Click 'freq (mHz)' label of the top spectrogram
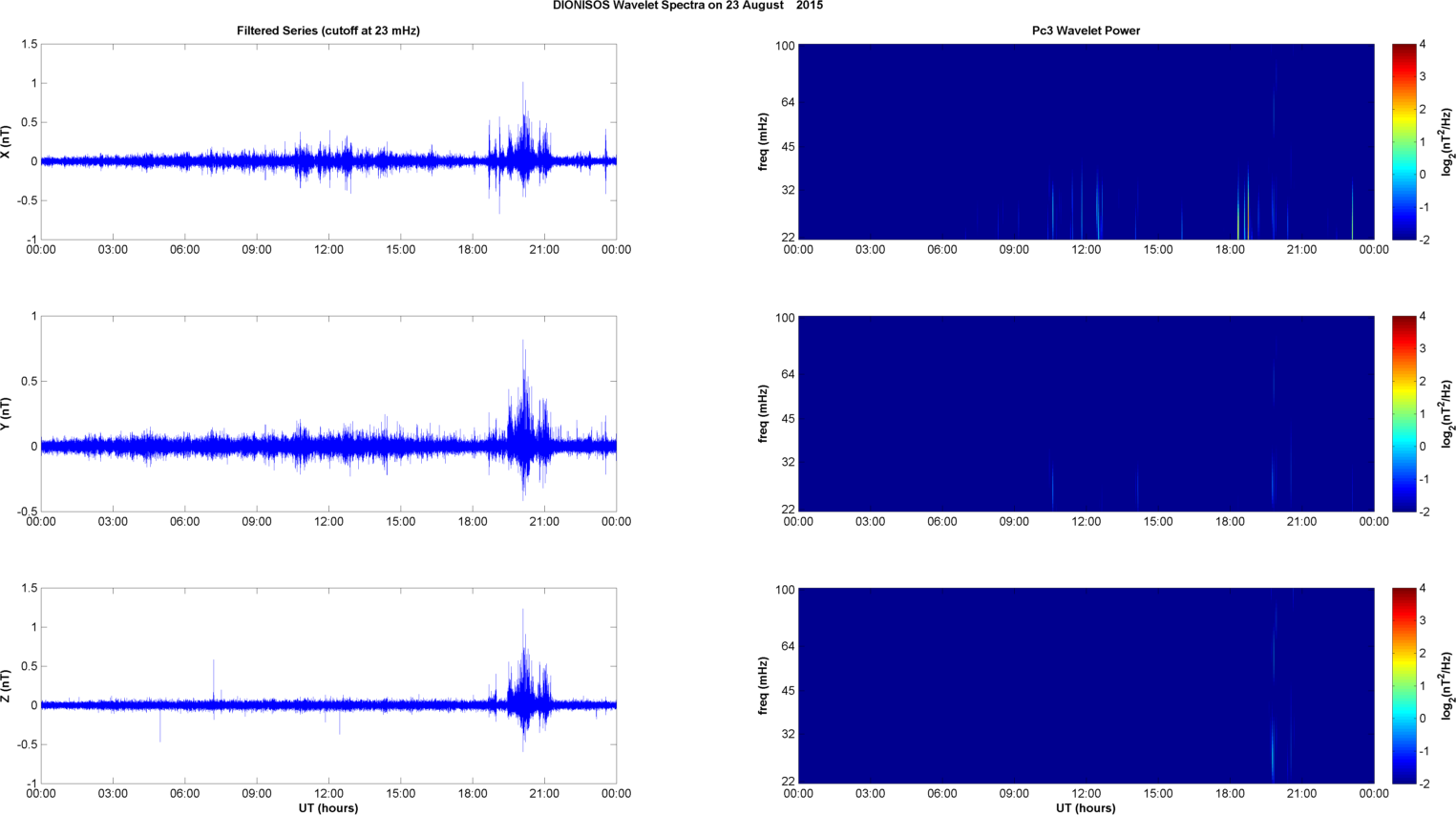The width and height of the screenshot is (1456, 815). (x=764, y=141)
